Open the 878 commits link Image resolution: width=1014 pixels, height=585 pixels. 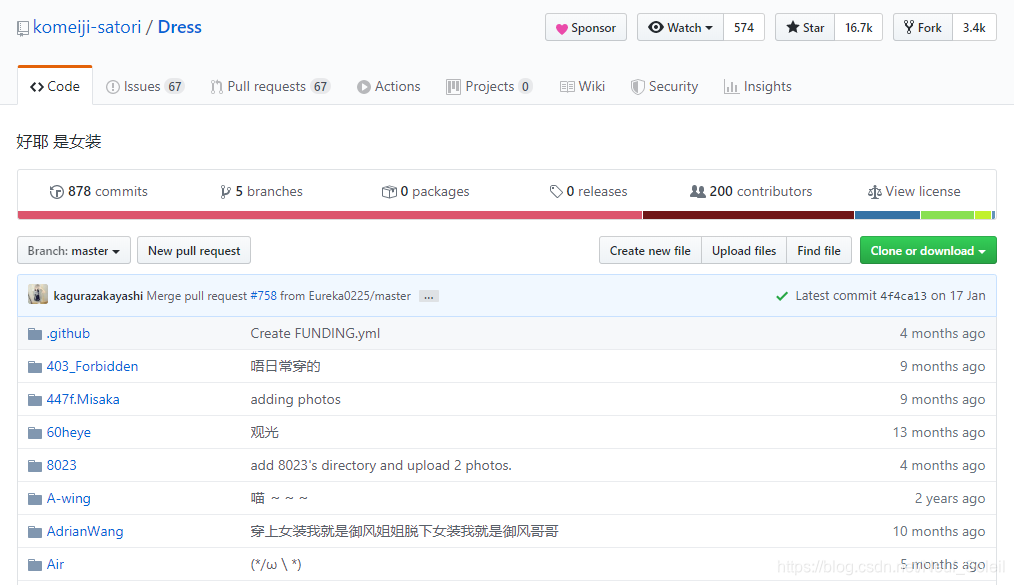click(x=99, y=192)
